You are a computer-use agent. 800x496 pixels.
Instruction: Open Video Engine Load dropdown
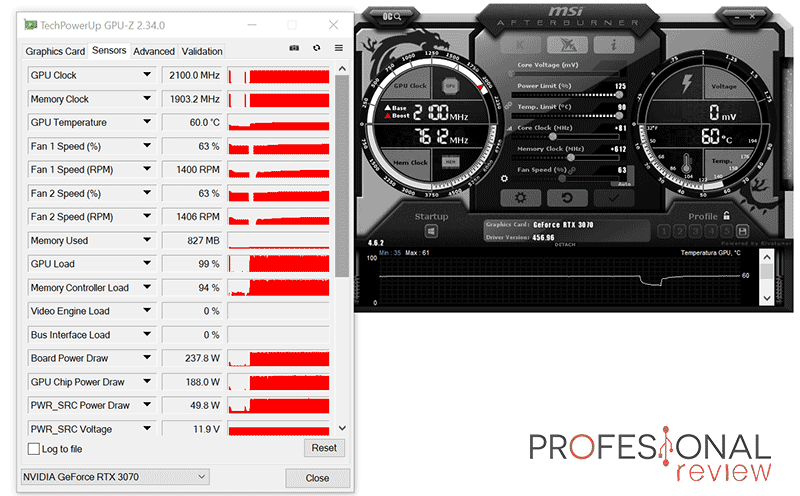tap(147, 310)
